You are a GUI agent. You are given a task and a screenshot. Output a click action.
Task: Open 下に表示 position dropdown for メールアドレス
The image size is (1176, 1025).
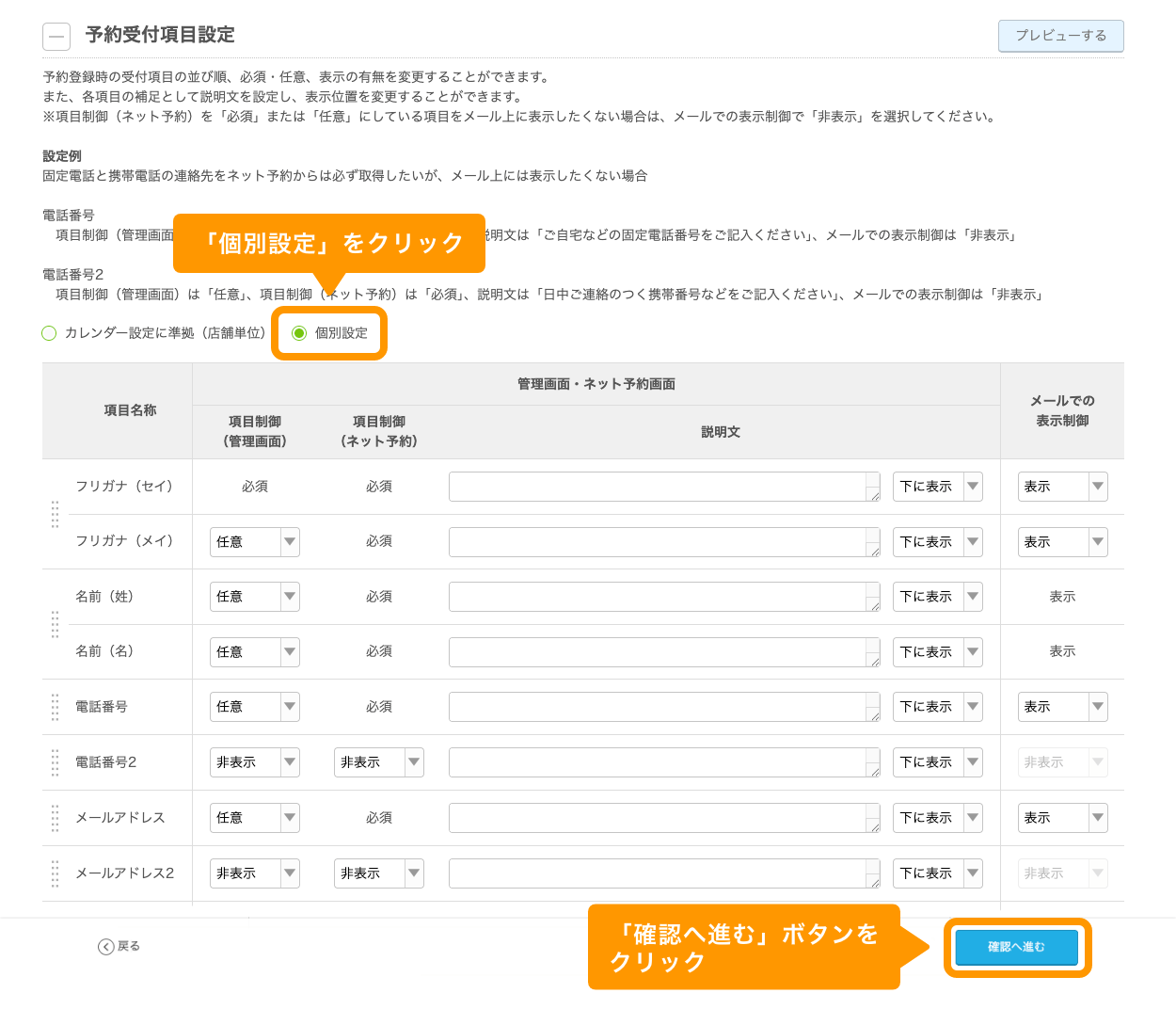(938, 818)
